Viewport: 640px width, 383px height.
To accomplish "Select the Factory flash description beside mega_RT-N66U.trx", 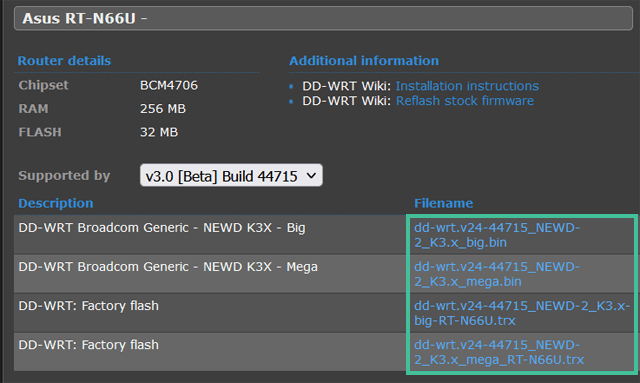I will tap(88, 345).
